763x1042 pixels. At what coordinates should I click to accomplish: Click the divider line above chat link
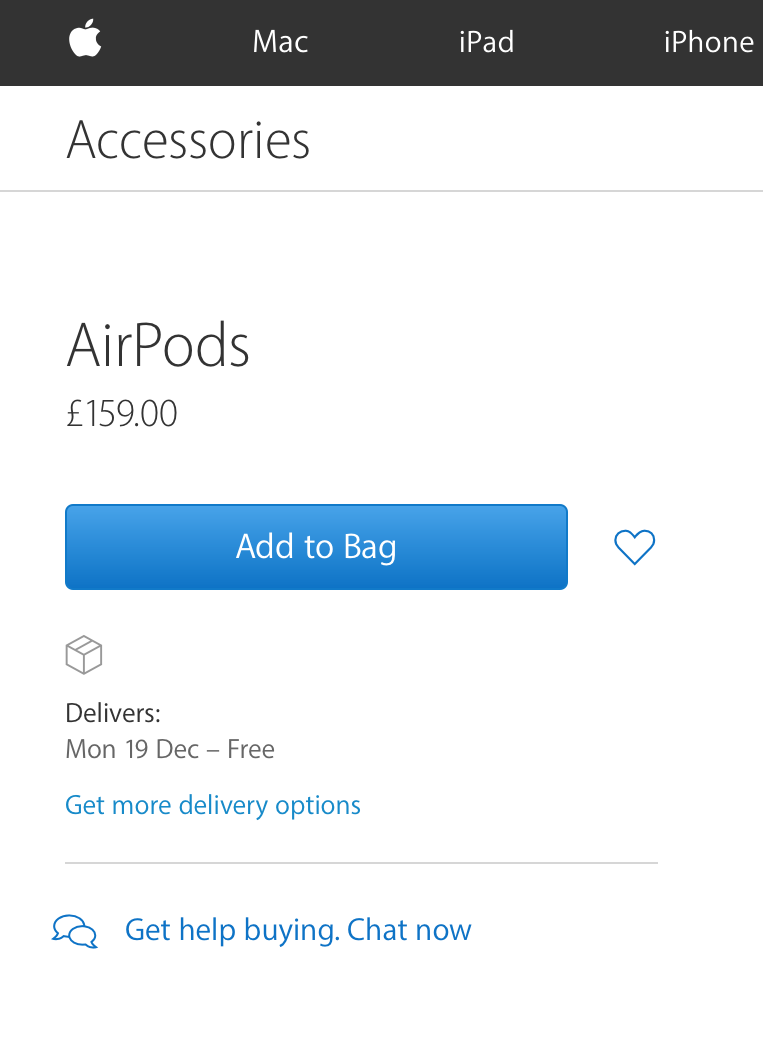click(362, 863)
